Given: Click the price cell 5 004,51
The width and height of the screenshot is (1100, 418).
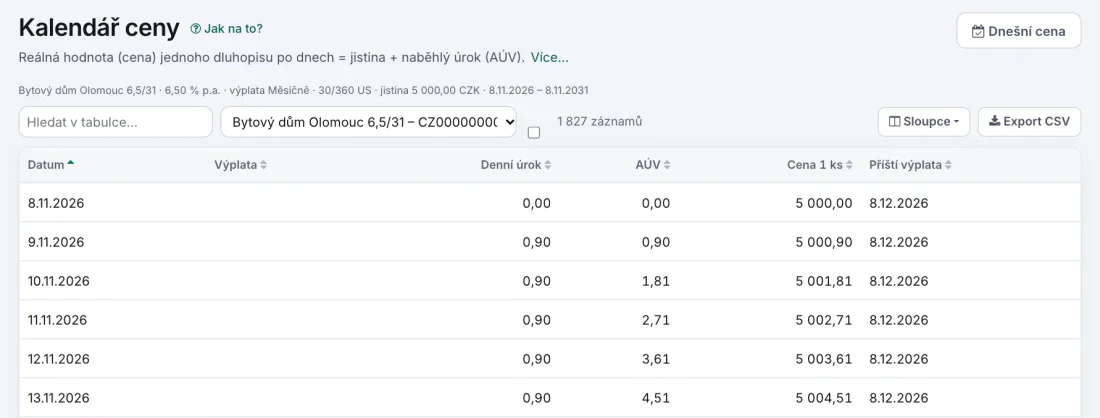Looking at the screenshot, I should click(824, 398).
